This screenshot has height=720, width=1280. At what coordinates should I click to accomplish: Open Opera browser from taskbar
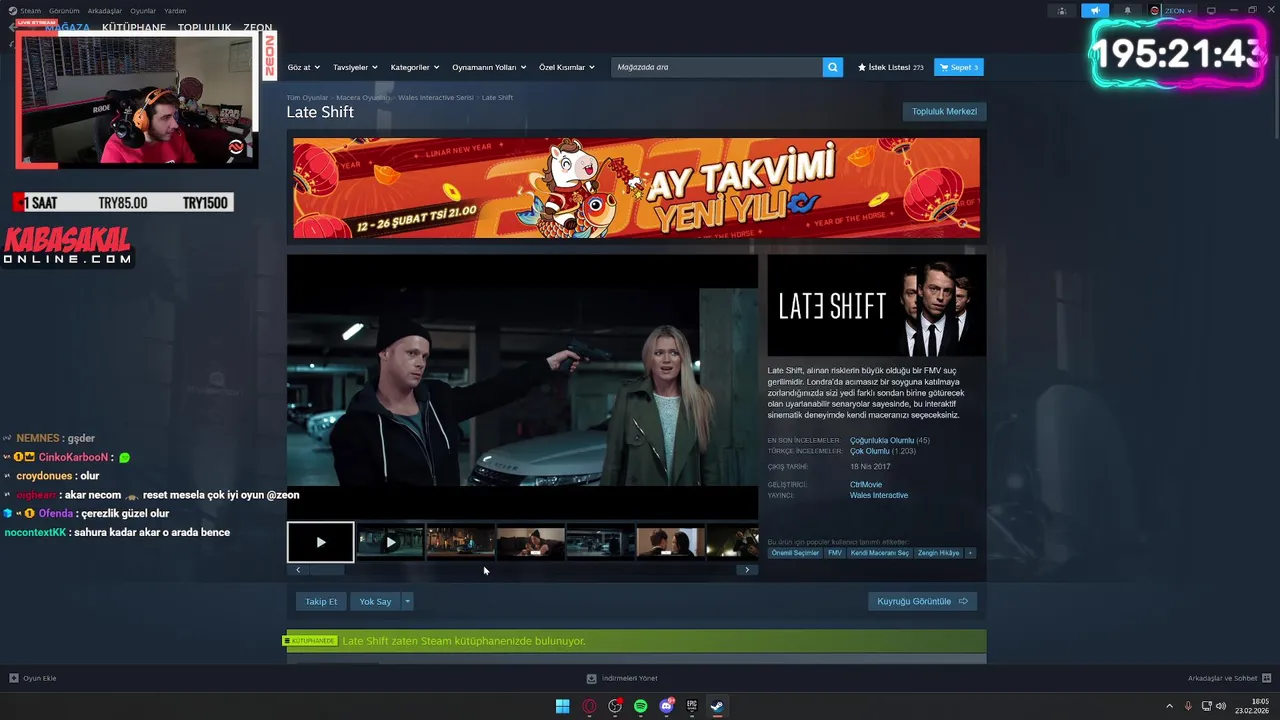click(x=589, y=706)
